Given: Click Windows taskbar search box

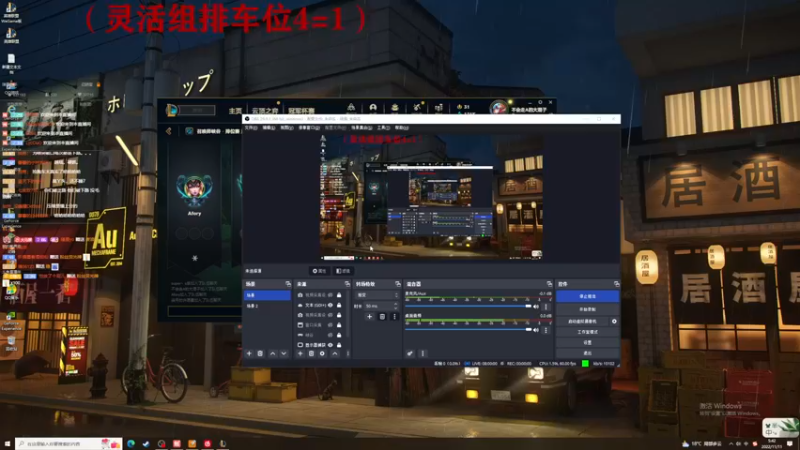Looking at the screenshot, I should [69, 444].
